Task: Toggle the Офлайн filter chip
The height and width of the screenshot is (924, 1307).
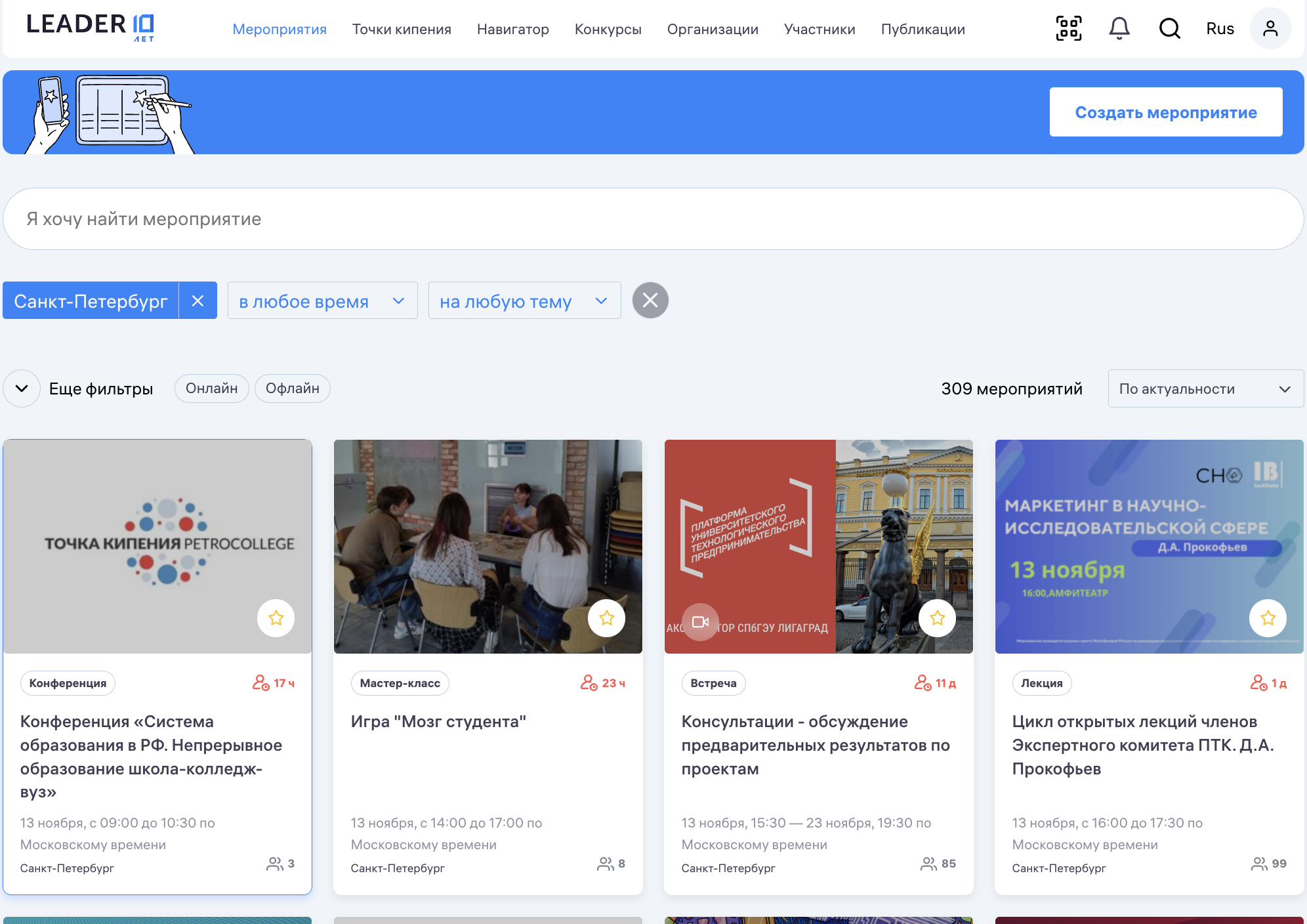Action: [x=292, y=388]
